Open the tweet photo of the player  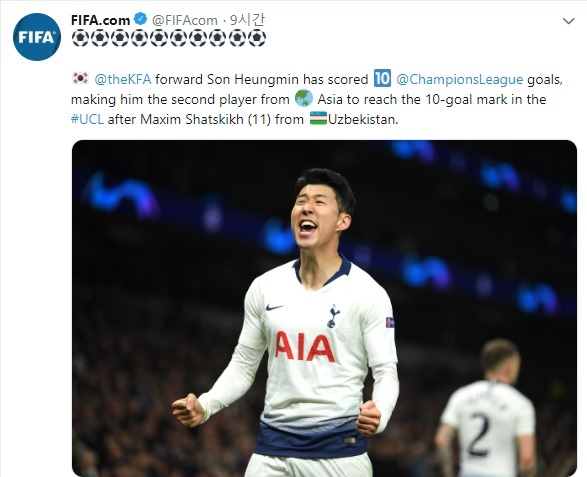click(324, 309)
